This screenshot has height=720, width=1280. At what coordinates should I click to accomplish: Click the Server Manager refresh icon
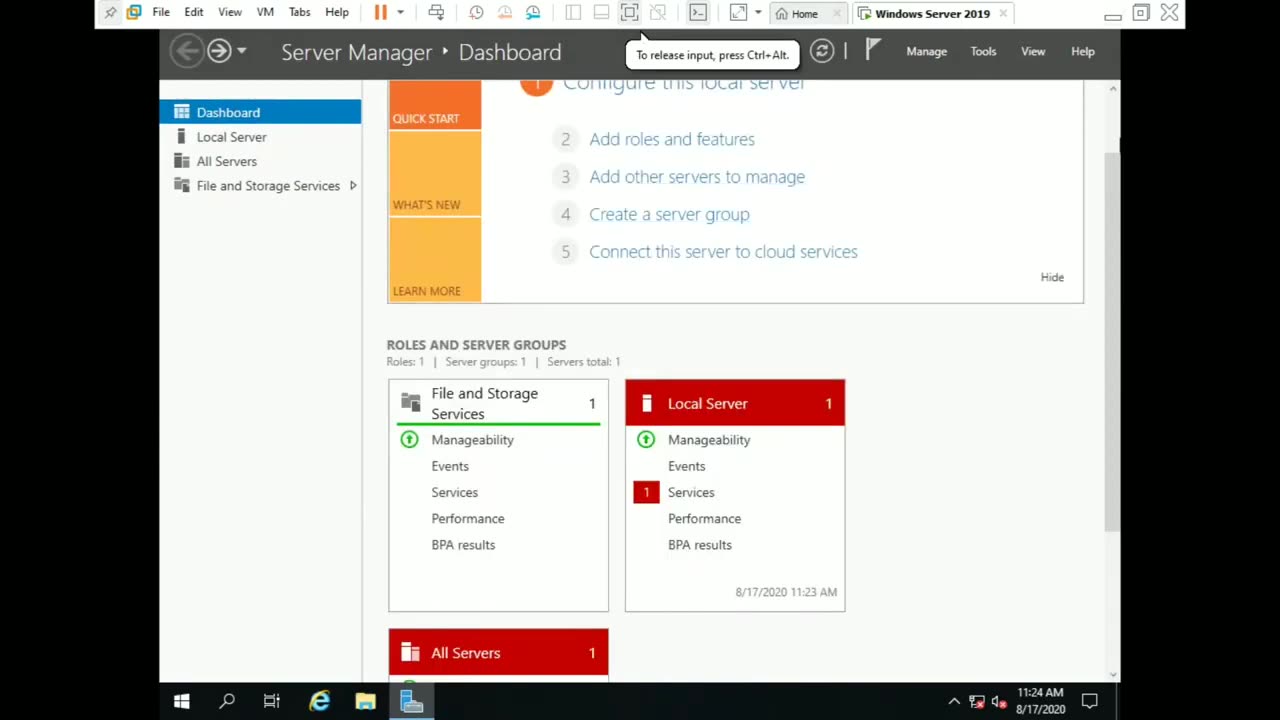[x=822, y=51]
